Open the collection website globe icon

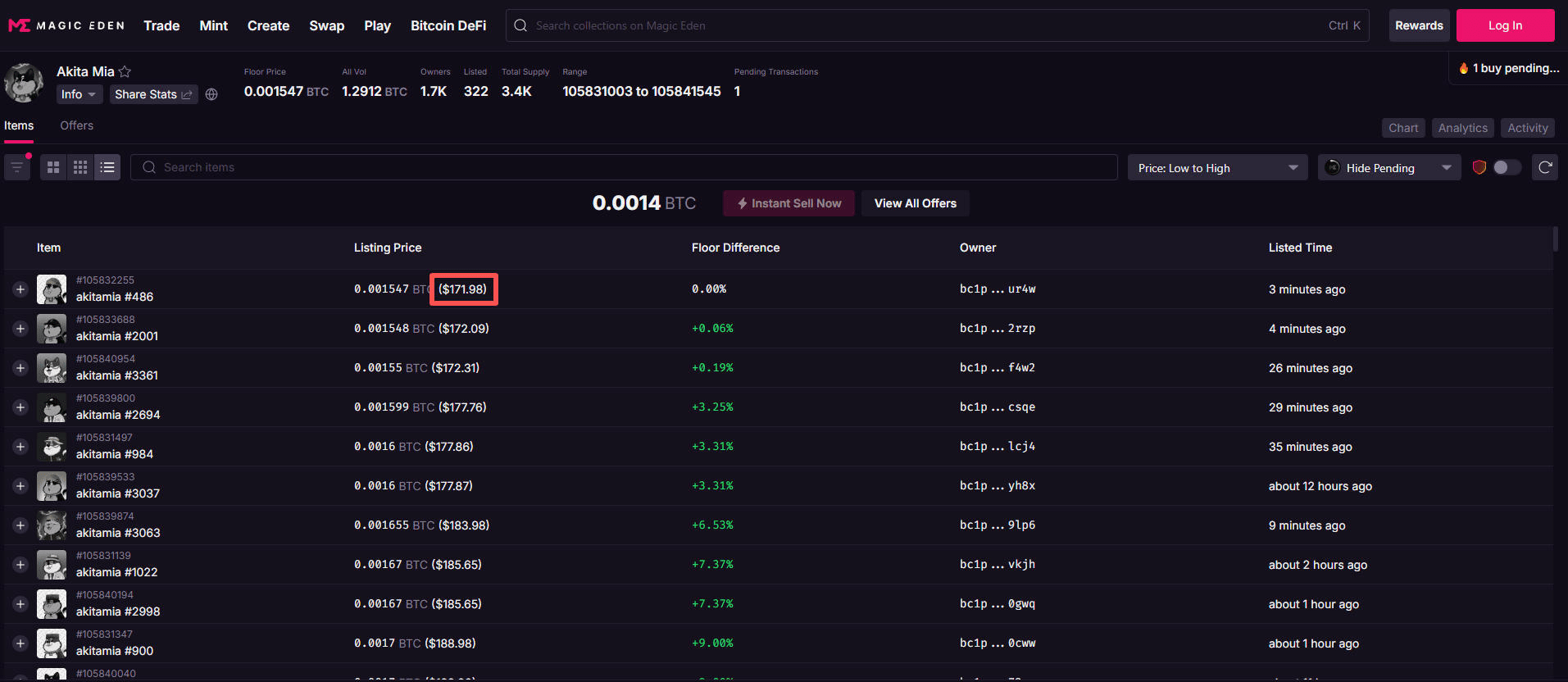click(x=211, y=94)
